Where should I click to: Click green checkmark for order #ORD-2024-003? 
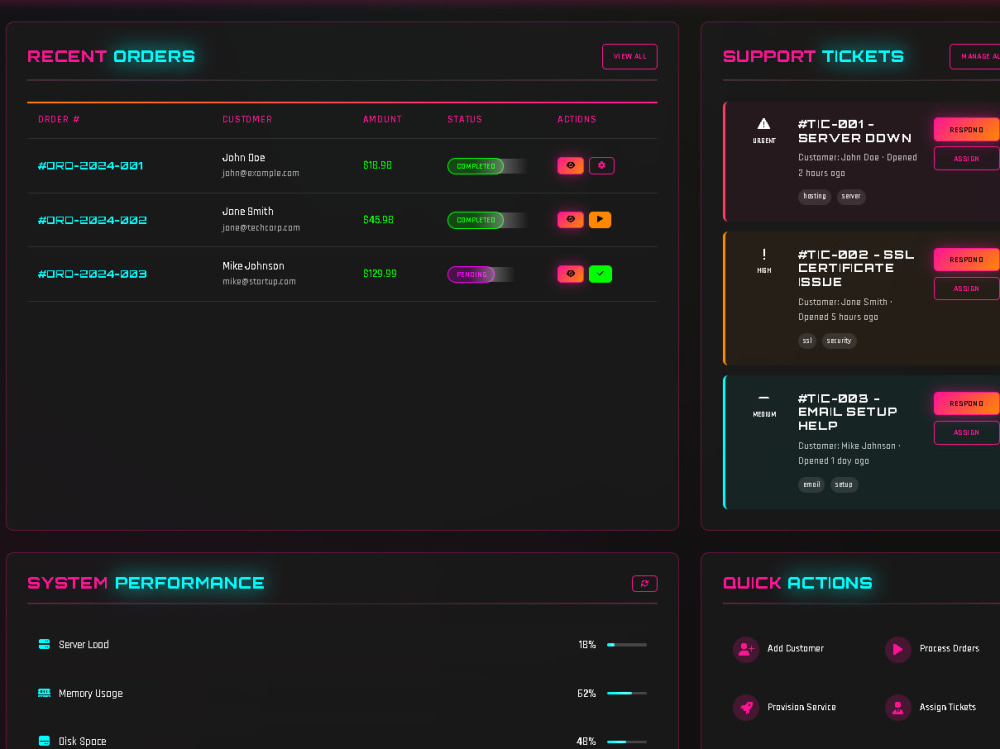coord(600,274)
